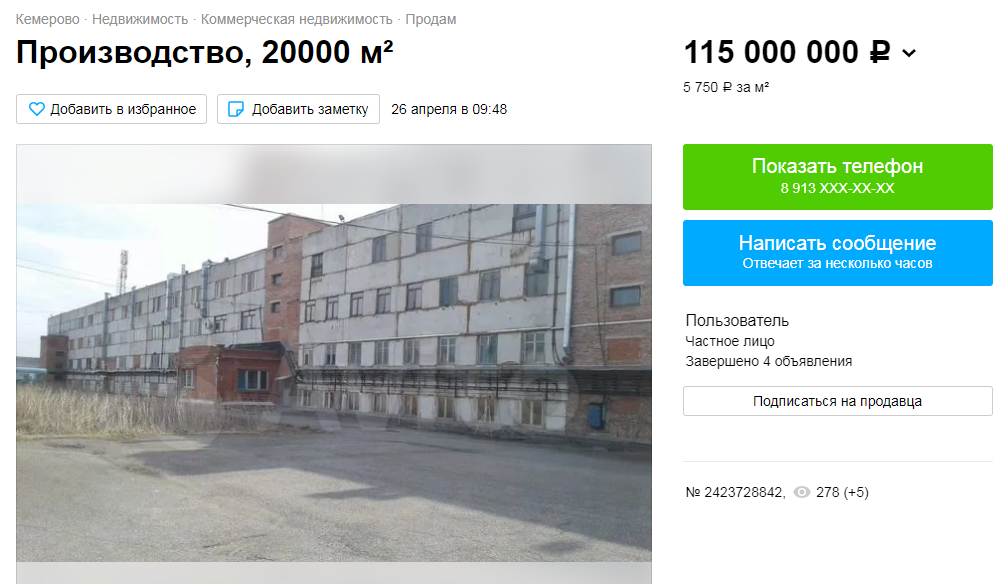Click the Добавить в избранное label
The image size is (1008, 584).
tap(123, 109)
